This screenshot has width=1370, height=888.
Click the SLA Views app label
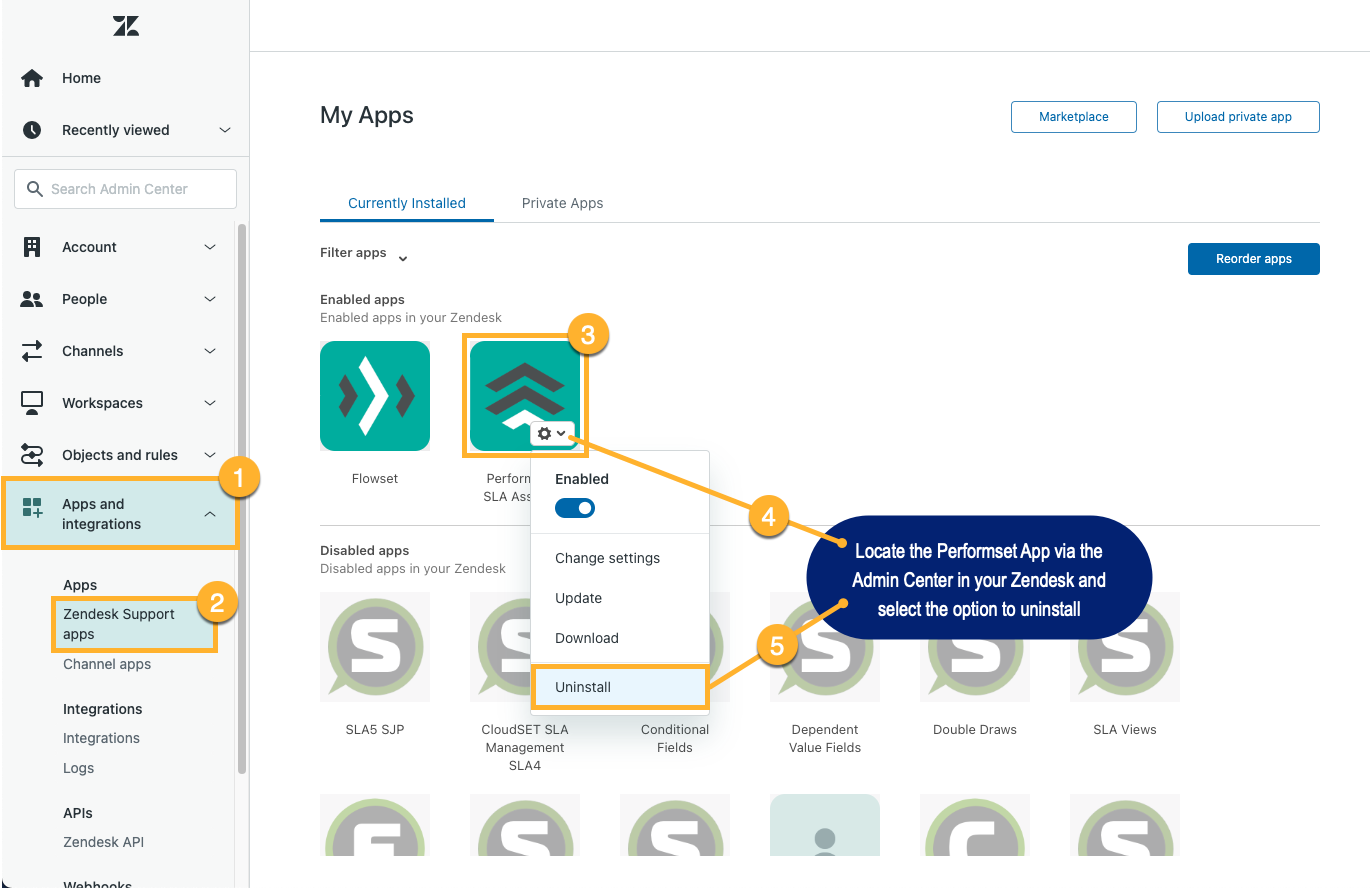(1125, 730)
